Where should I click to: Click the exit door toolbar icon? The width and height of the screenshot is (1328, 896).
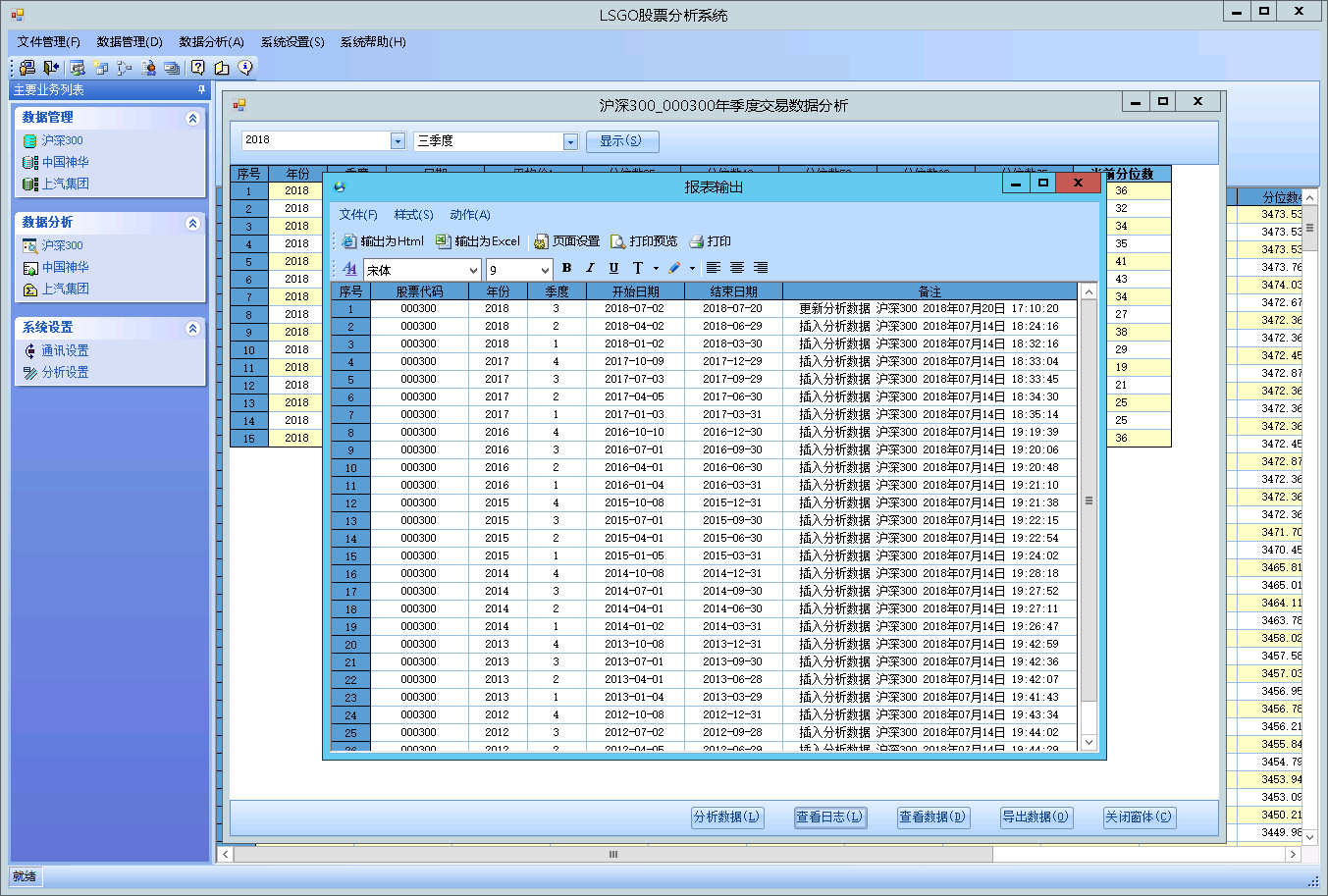coord(51,68)
